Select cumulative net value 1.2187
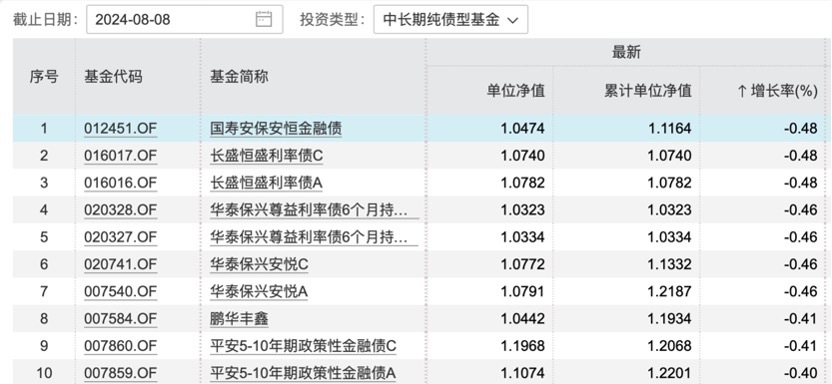 670,292
